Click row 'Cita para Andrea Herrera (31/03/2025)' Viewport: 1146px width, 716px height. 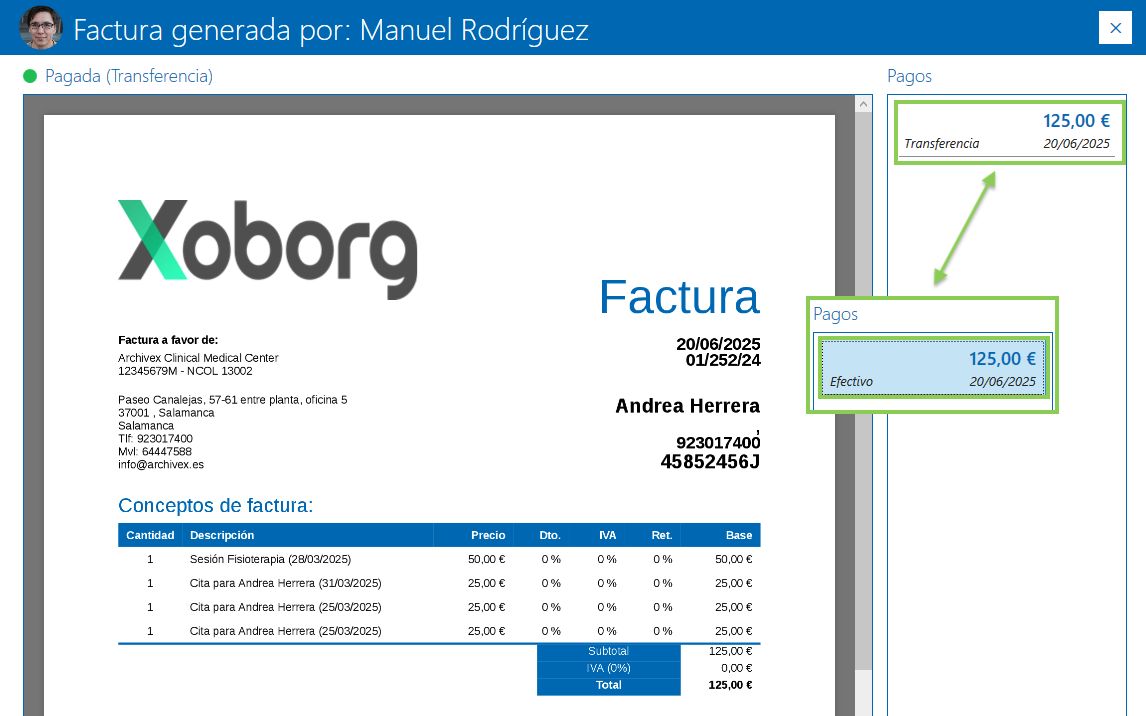tap(439, 584)
